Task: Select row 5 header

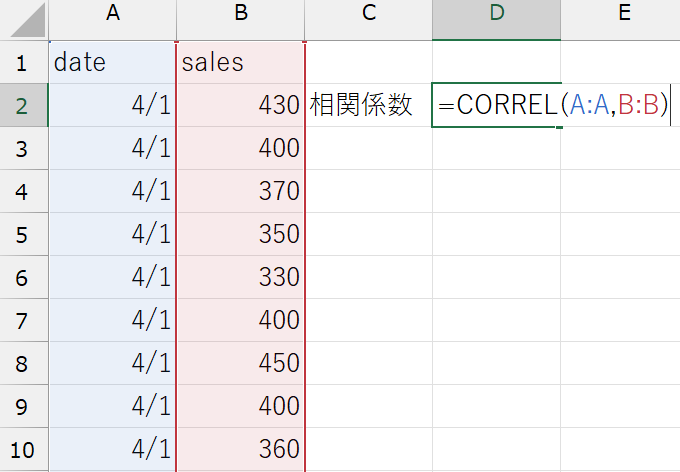Action: pos(23,234)
